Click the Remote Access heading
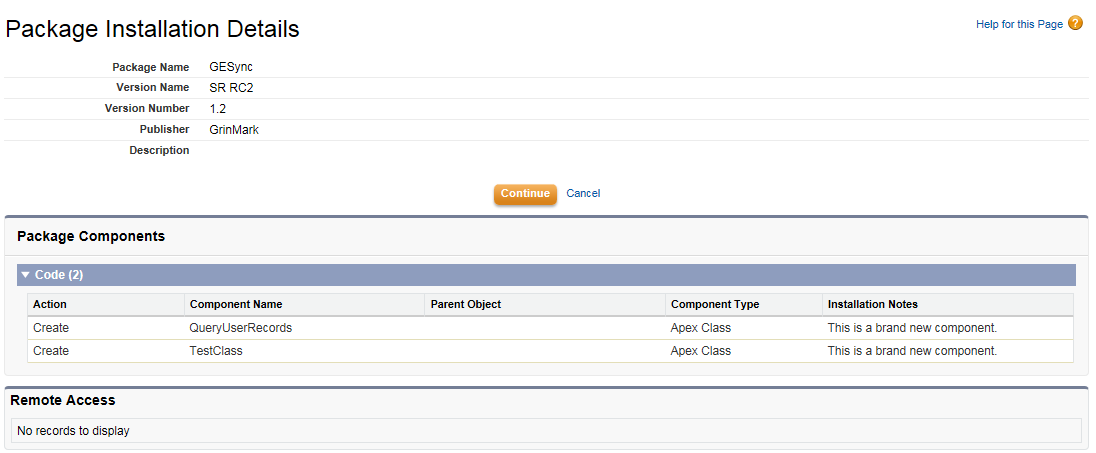Viewport: 1096px width, 453px height. point(63,401)
